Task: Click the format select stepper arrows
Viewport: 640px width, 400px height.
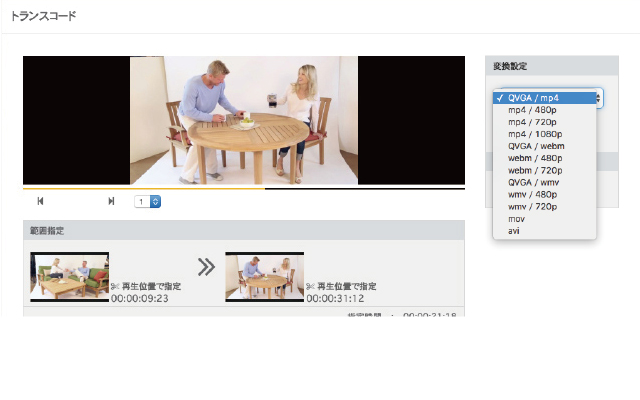Action: 599,98
